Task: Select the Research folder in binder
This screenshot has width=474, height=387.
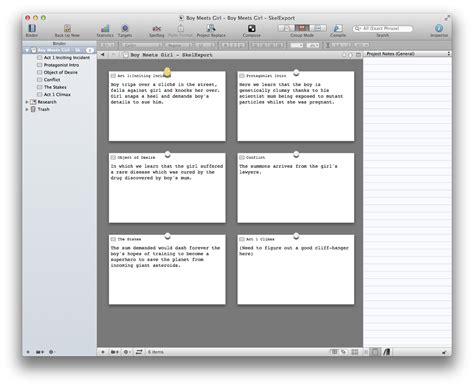Action: tap(47, 102)
